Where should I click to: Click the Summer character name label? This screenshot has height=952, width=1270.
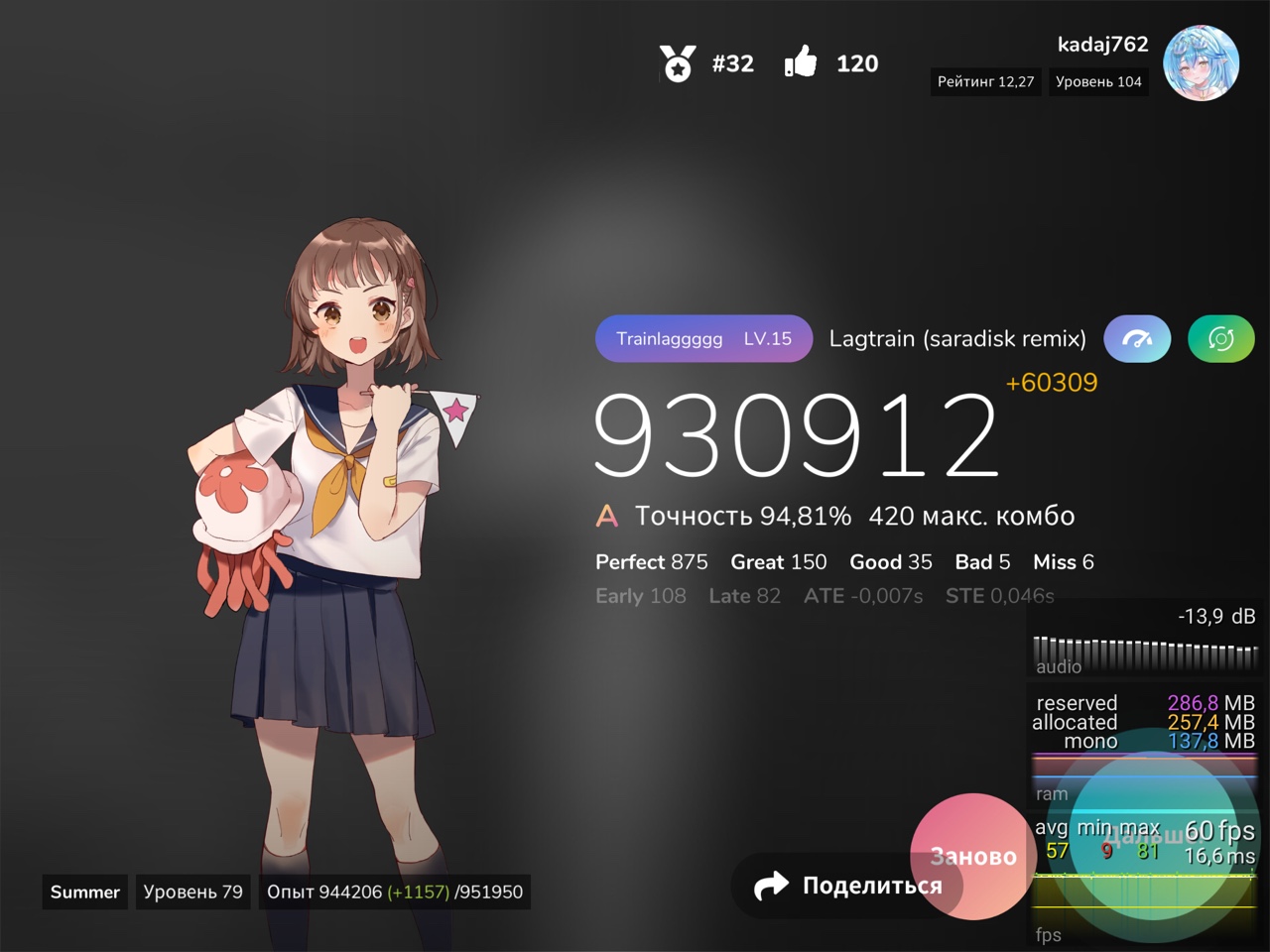click(x=85, y=892)
